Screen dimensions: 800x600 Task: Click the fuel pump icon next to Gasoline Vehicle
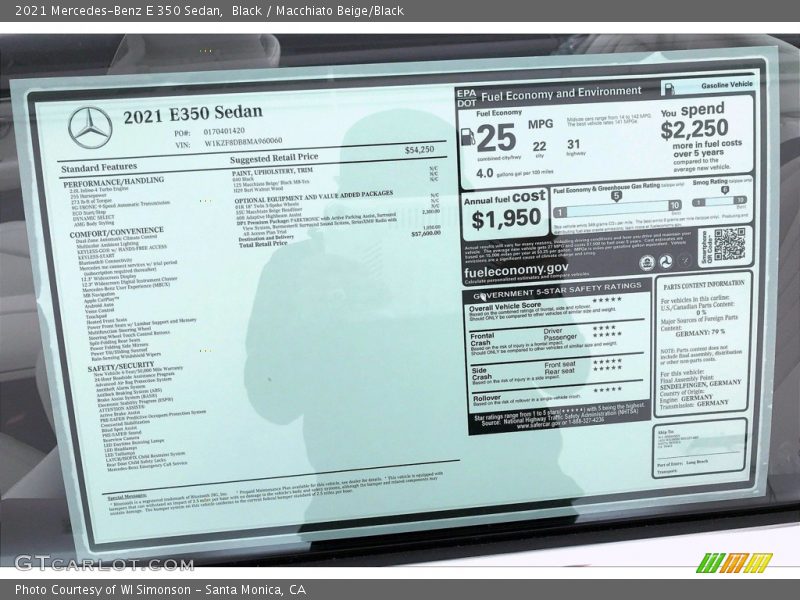(668, 89)
